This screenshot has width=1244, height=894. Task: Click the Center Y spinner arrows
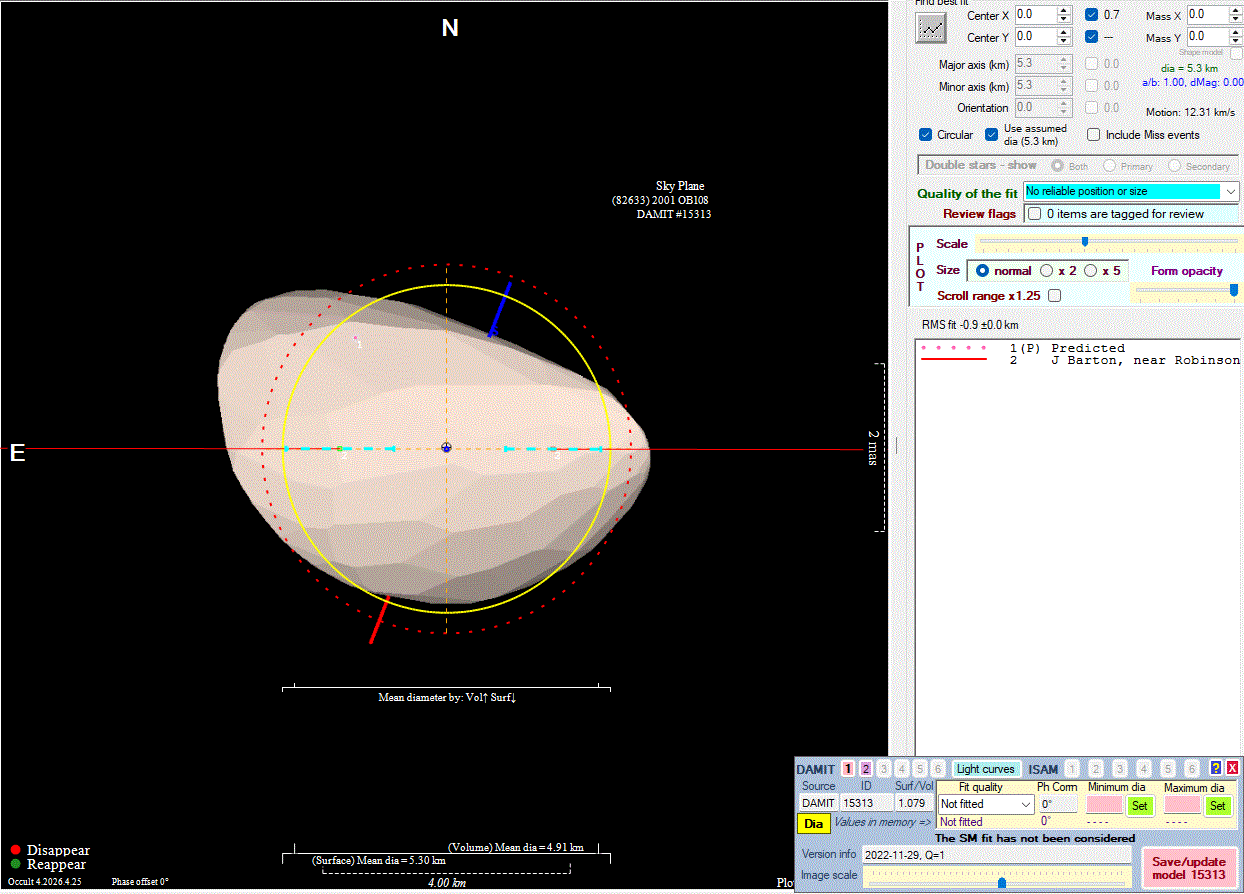(1064, 37)
